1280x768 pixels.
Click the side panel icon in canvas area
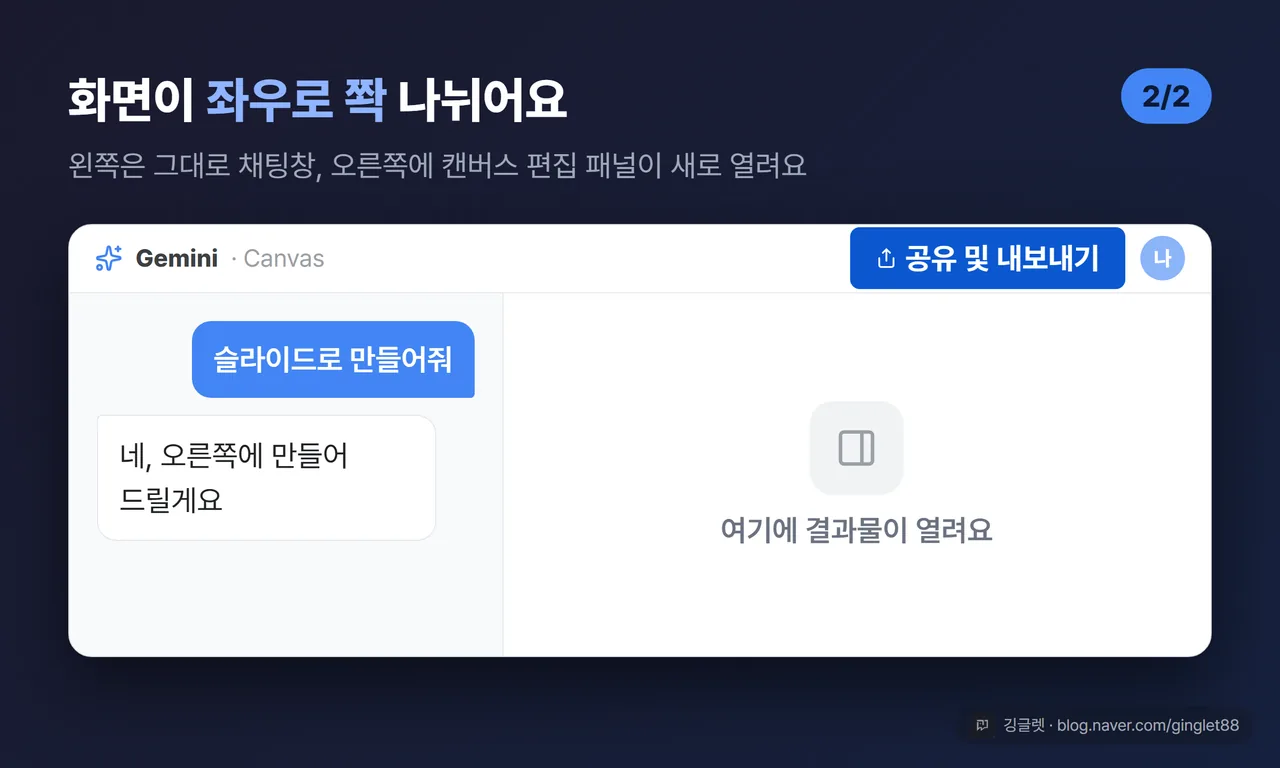pos(856,448)
